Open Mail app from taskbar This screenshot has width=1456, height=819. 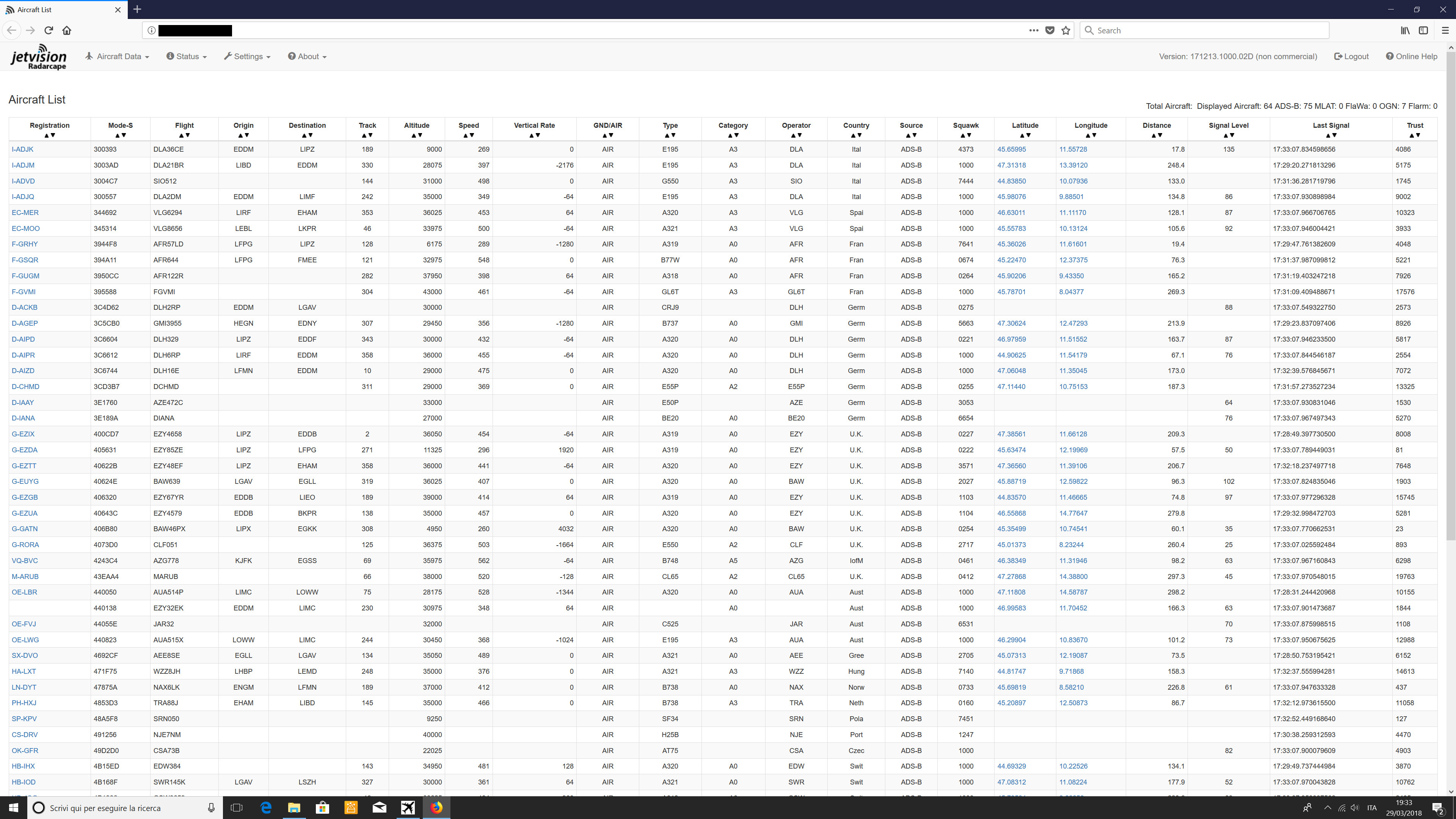379,808
